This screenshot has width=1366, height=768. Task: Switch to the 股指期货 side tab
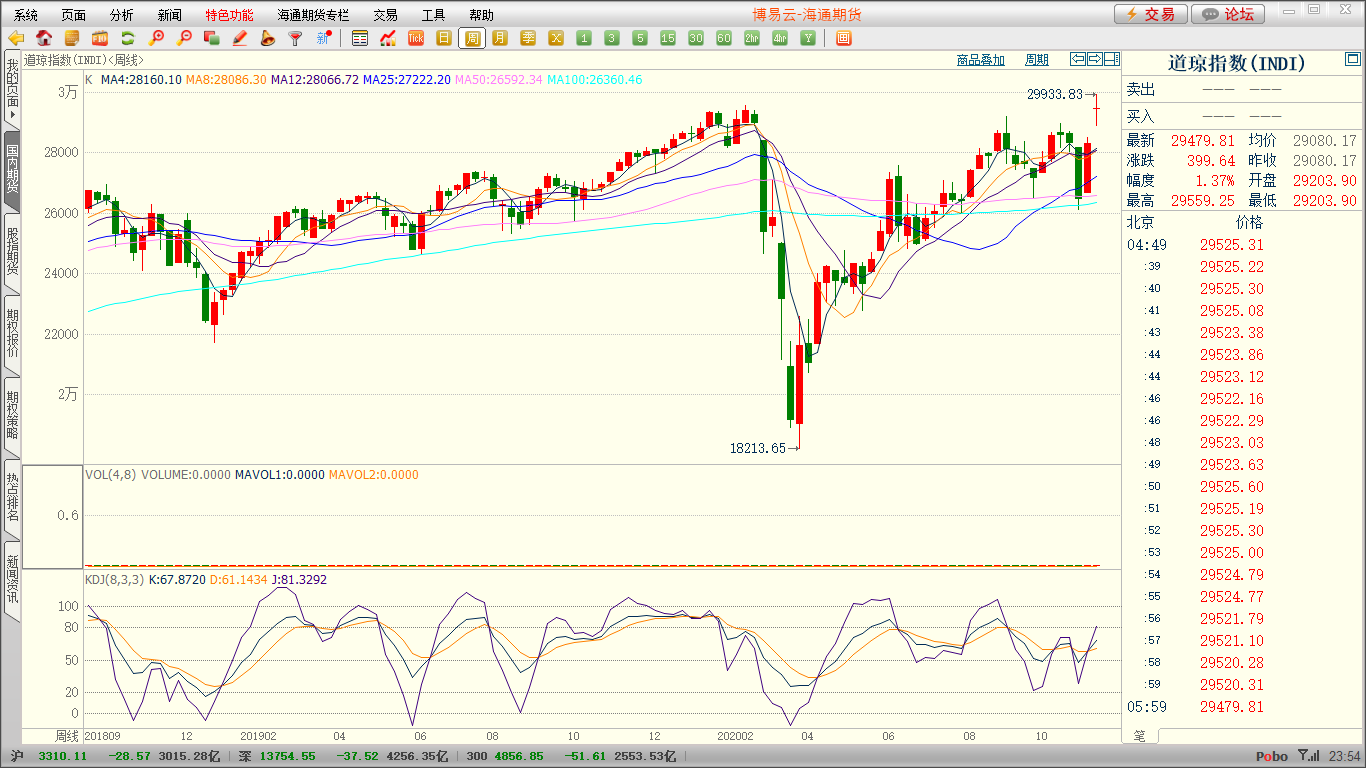tap(12, 252)
